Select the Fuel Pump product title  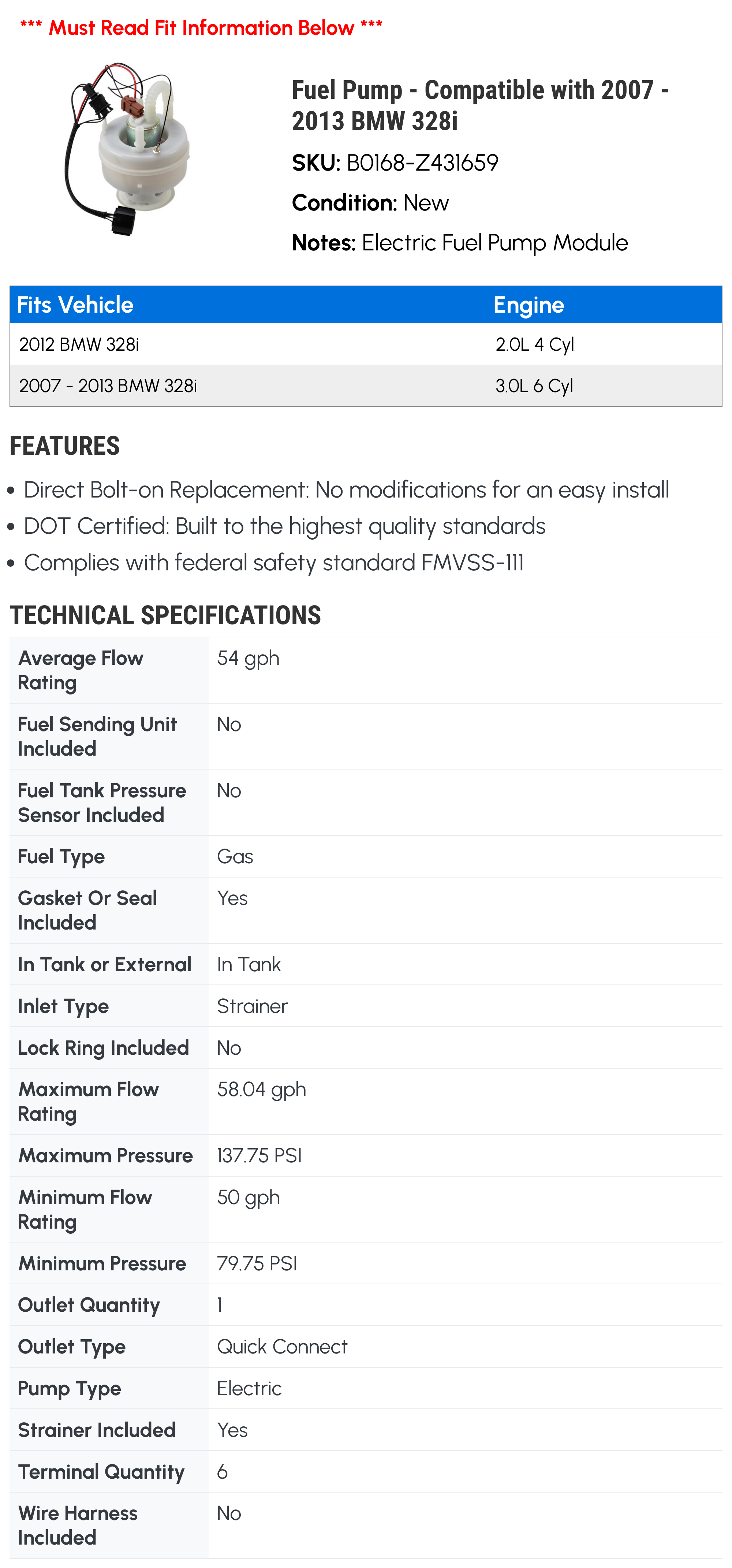pyautogui.click(x=479, y=105)
